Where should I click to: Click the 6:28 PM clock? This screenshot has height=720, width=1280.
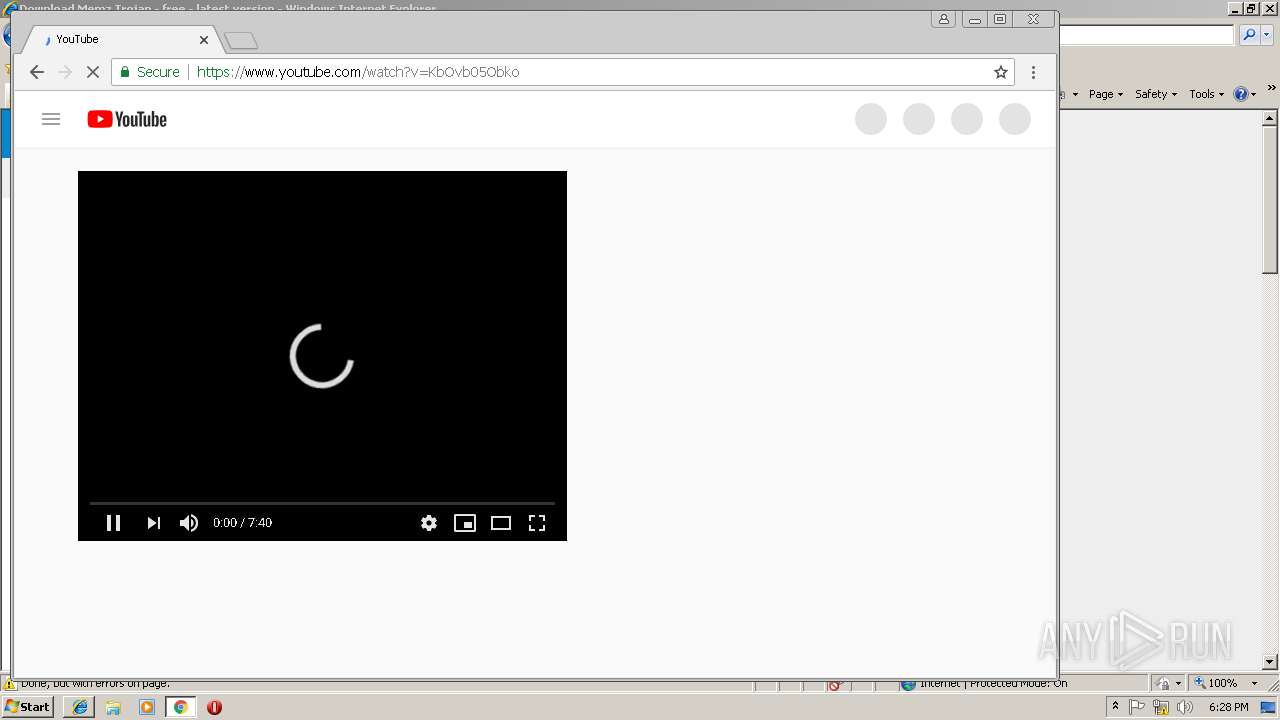point(1228,707)
